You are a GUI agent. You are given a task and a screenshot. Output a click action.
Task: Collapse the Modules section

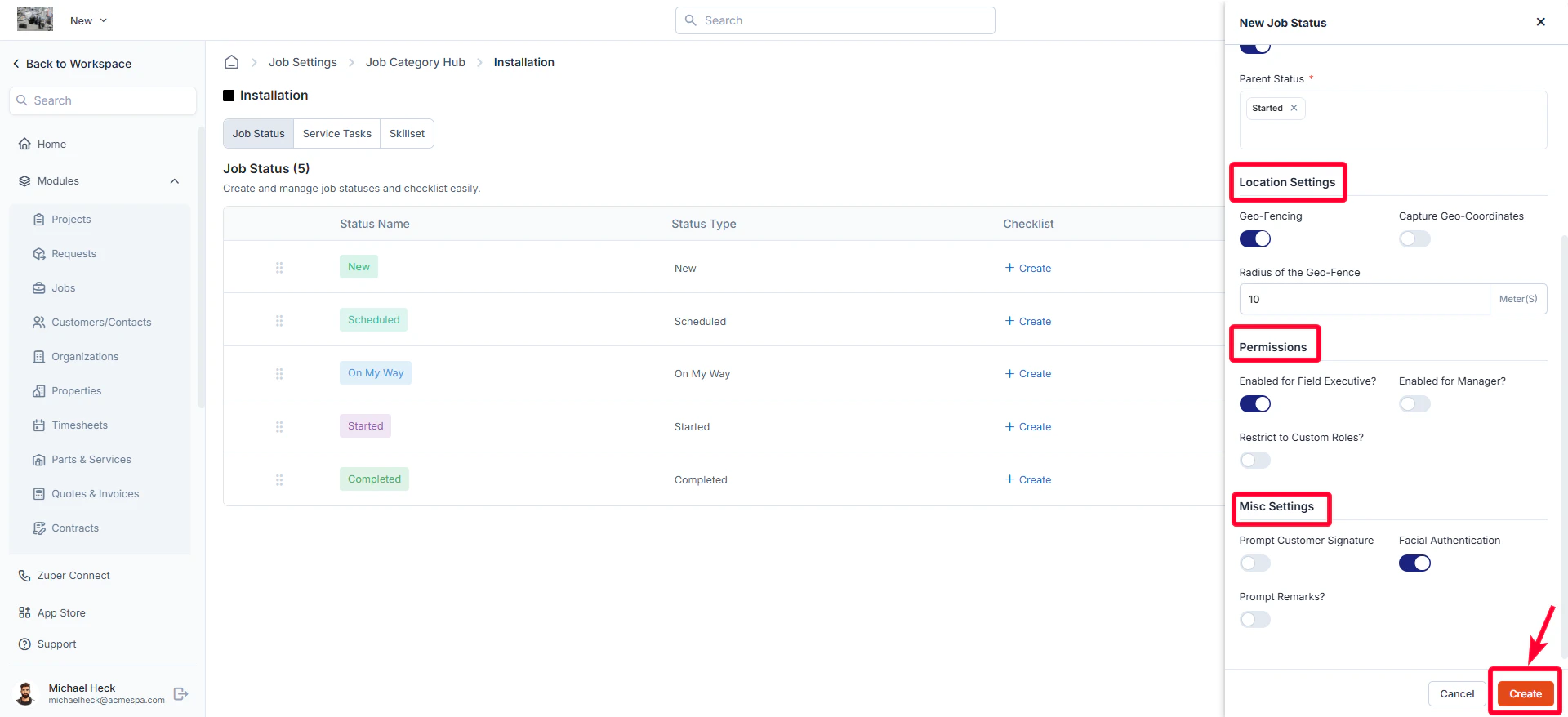(175, 181)
